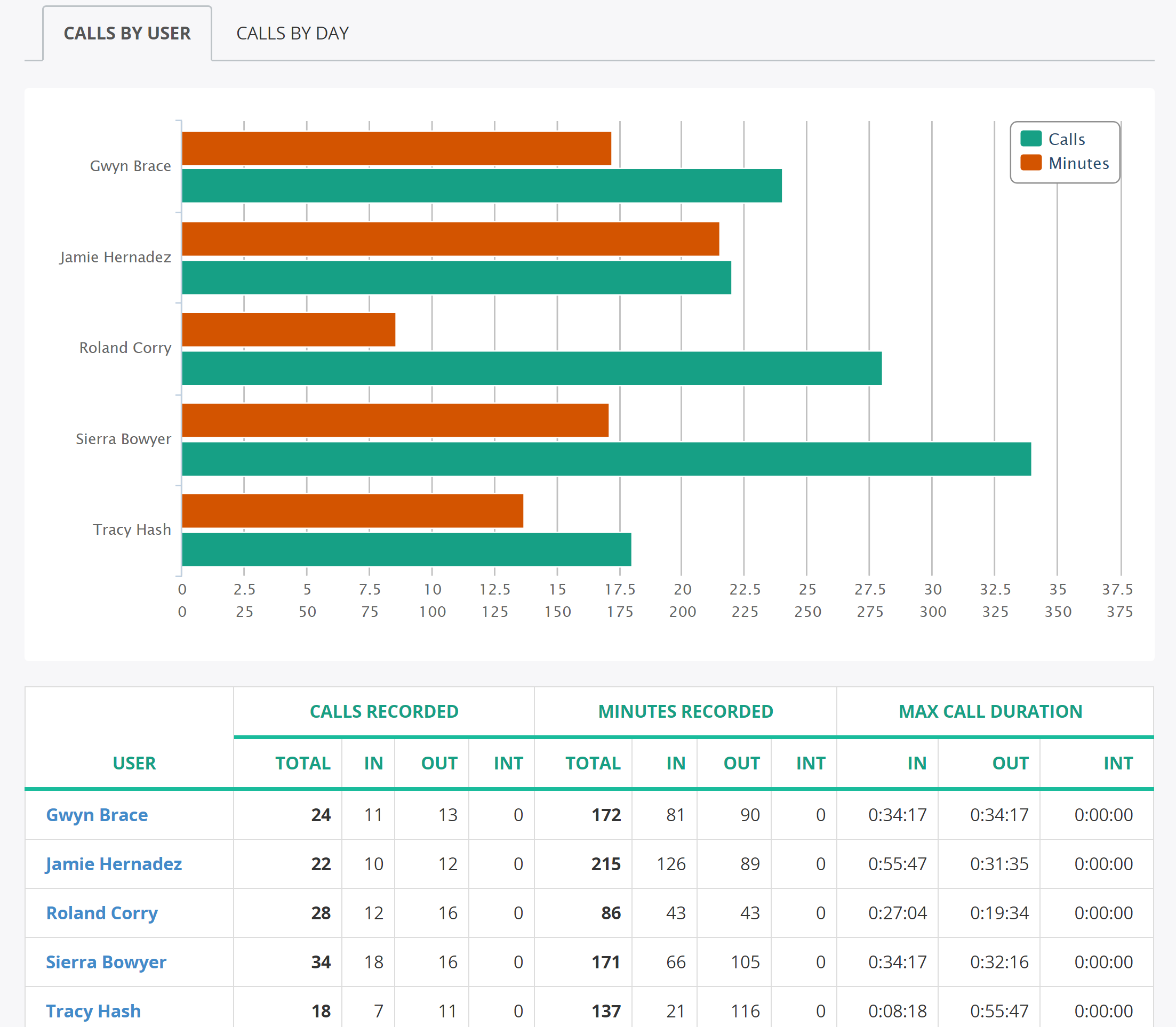Image resolution: width=1176 pixels, height=1027 pixels.
Task: Open Tracy Hash user link
Action: click(93, 1011)
